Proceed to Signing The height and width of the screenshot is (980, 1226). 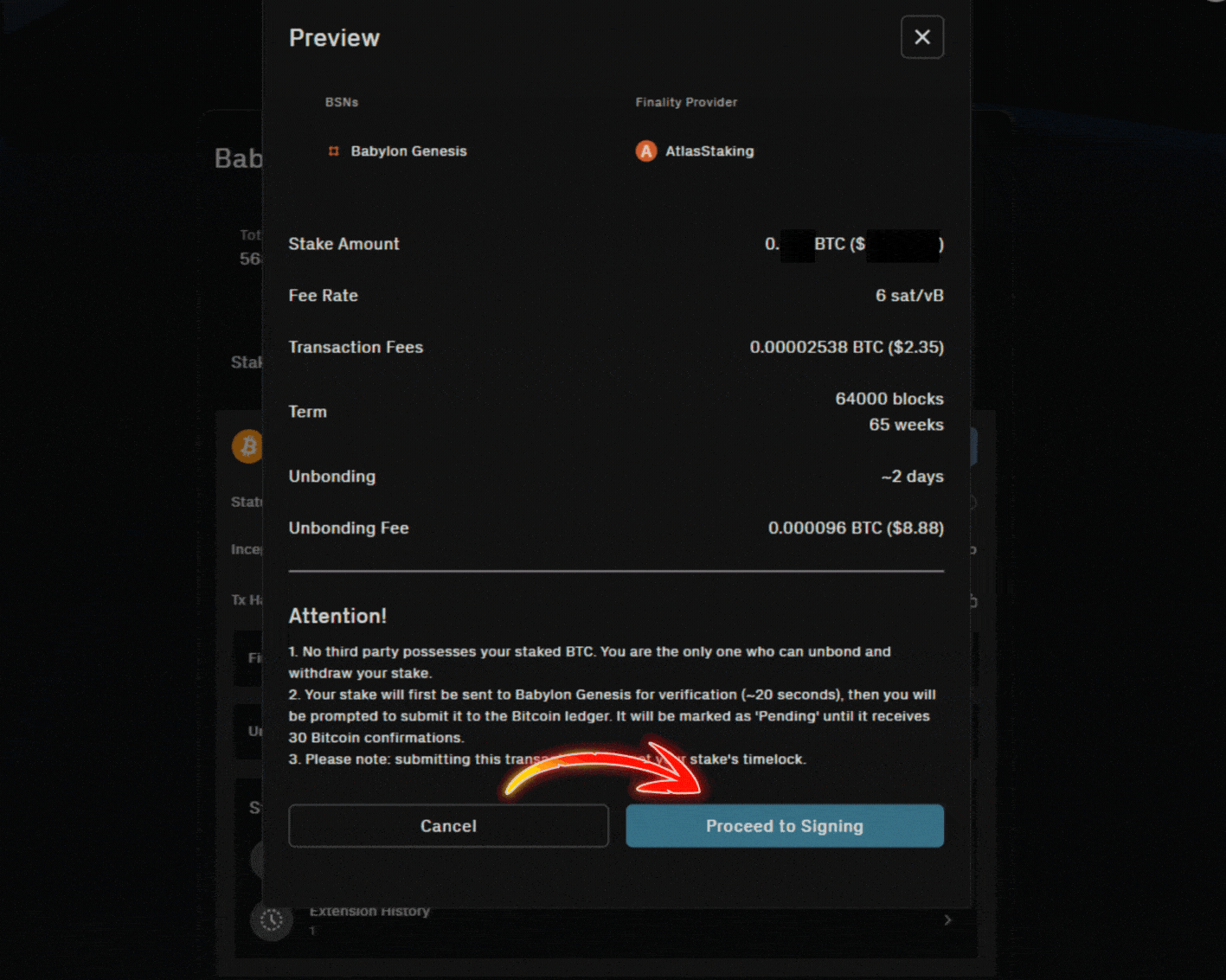coord(784,826)
